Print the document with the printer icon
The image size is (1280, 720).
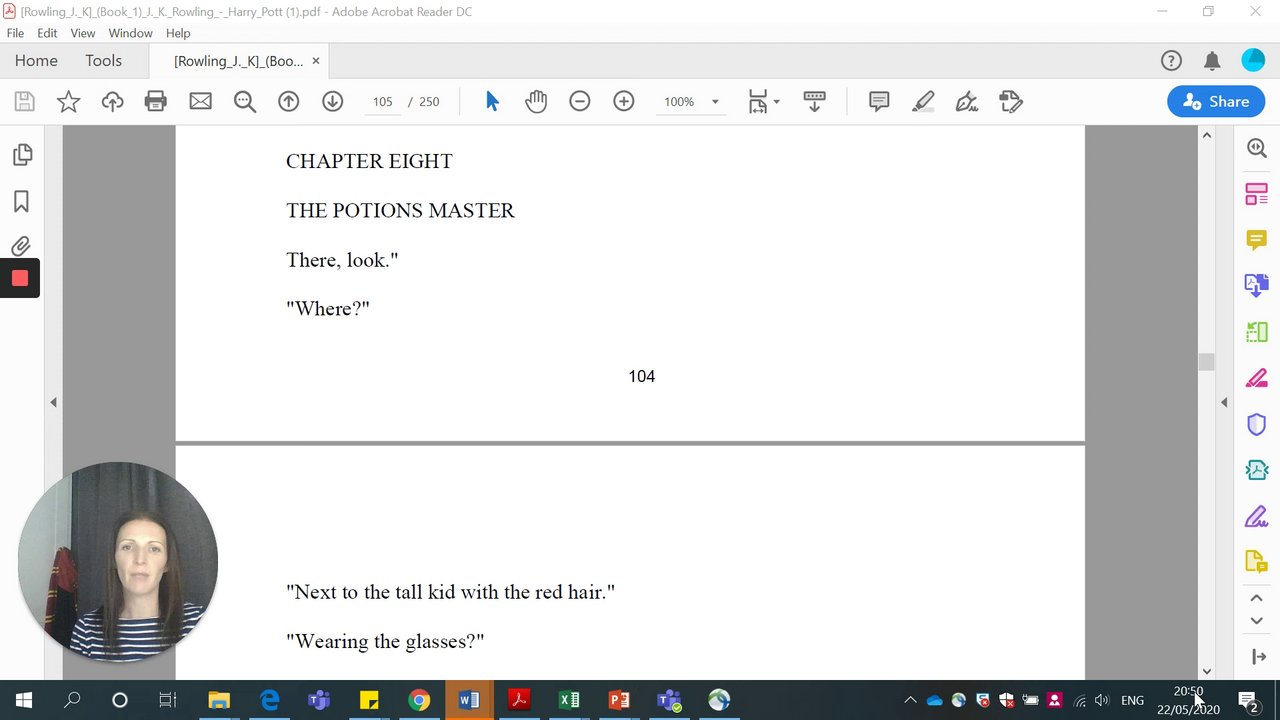[156, 101]
